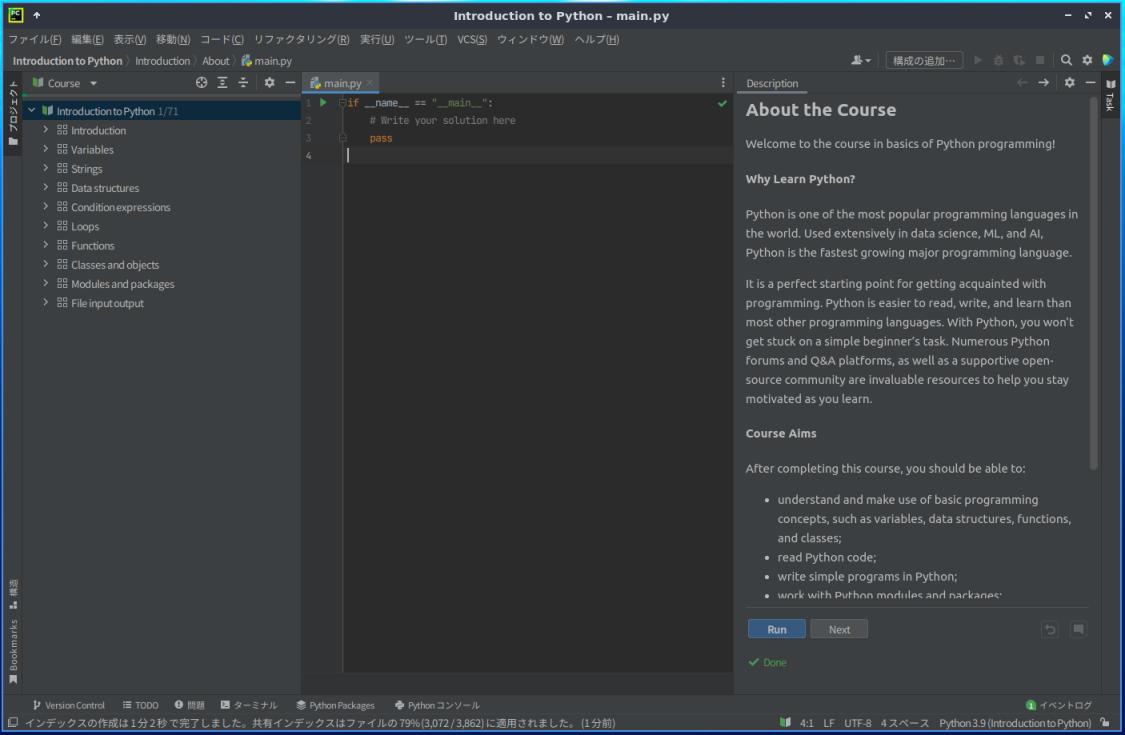Expand the Functions lesson chevron
The width and height of the screenshot is (1125, 735).
[x=46, y=245]
